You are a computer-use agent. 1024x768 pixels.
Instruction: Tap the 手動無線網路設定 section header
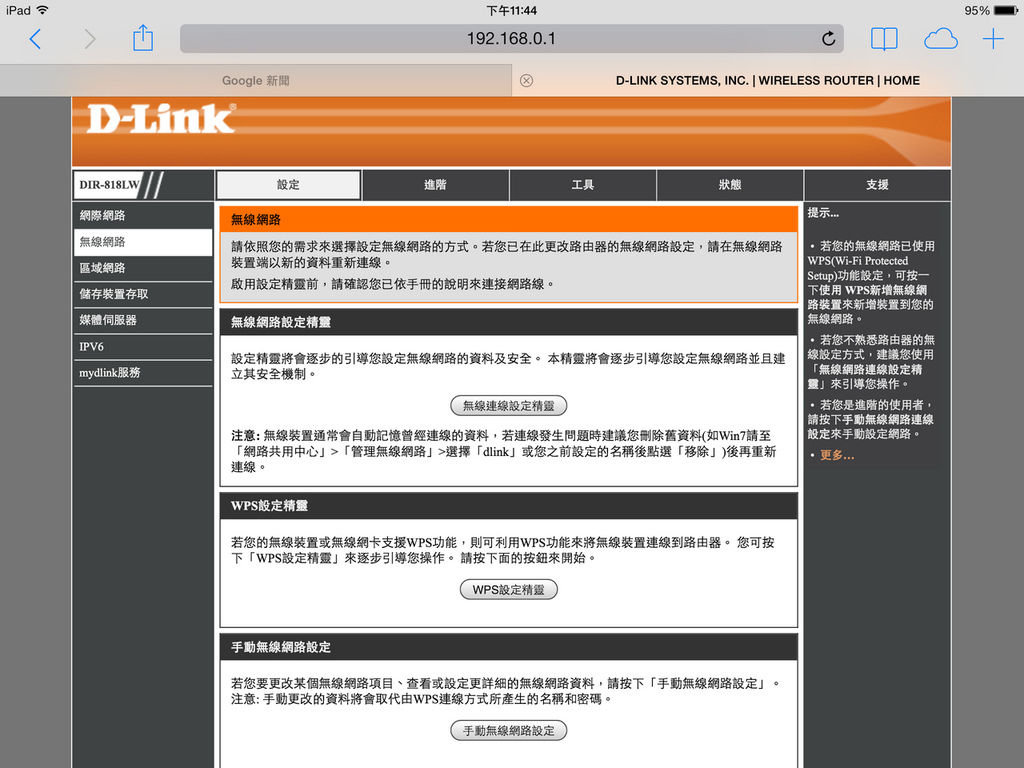coord(509,647)
